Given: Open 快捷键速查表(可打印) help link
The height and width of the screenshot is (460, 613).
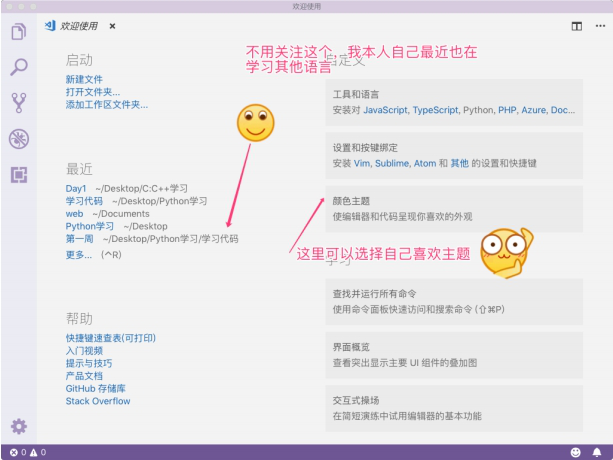Looking at the screenshot, I should click(x=111, y=338).
